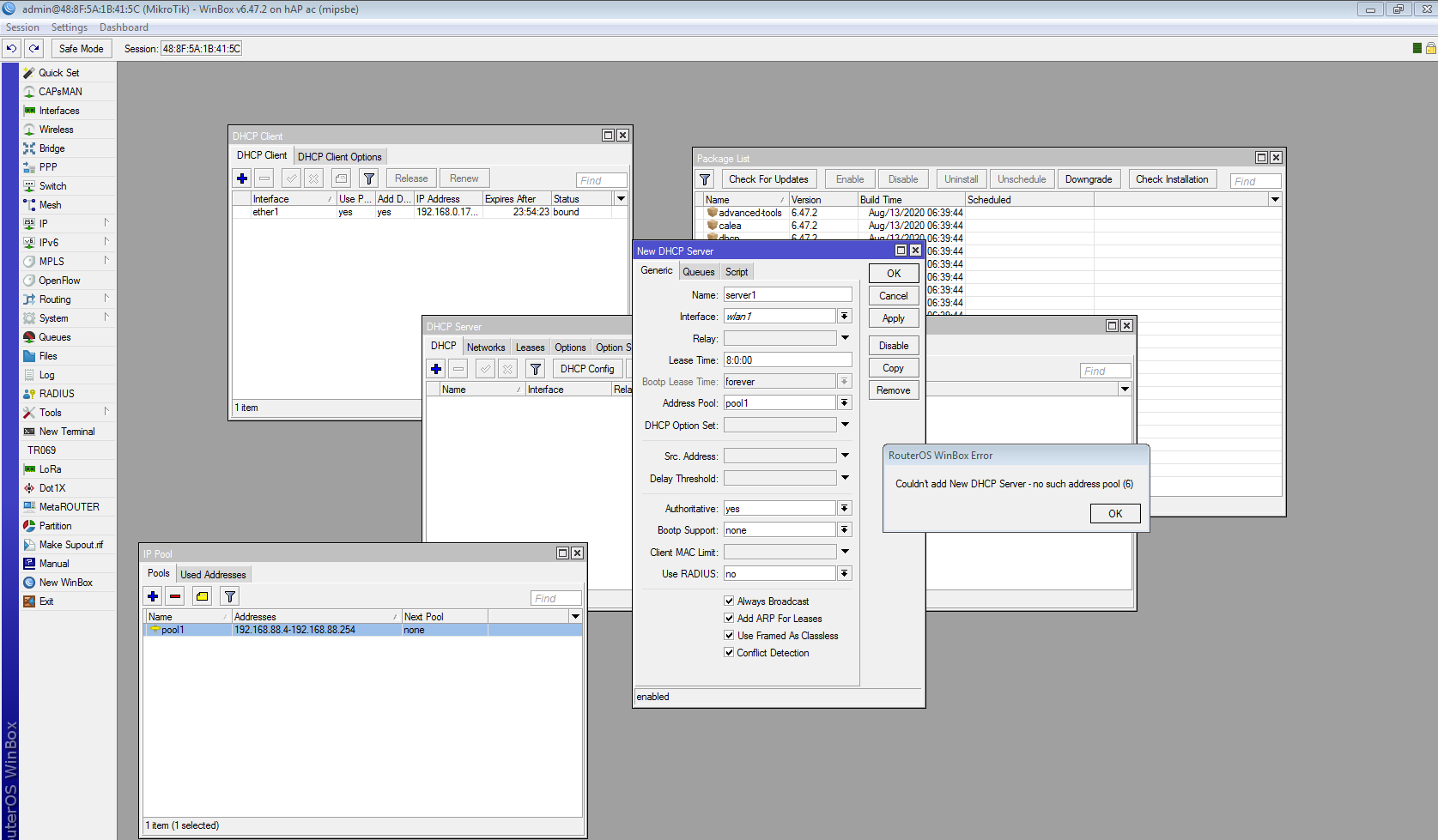The width and height of the screenshot is (1438, 840).
Task: Click the Check For Updates button
Action: (x=768, y=179)
